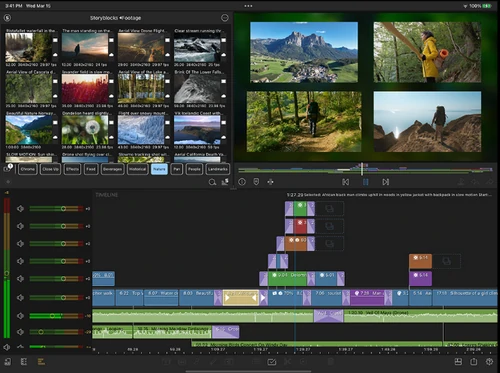Screen dimensions: 500x373
Task: Open the Storyblocks Footage source dropdown title
Action: [x=115, y=18]
